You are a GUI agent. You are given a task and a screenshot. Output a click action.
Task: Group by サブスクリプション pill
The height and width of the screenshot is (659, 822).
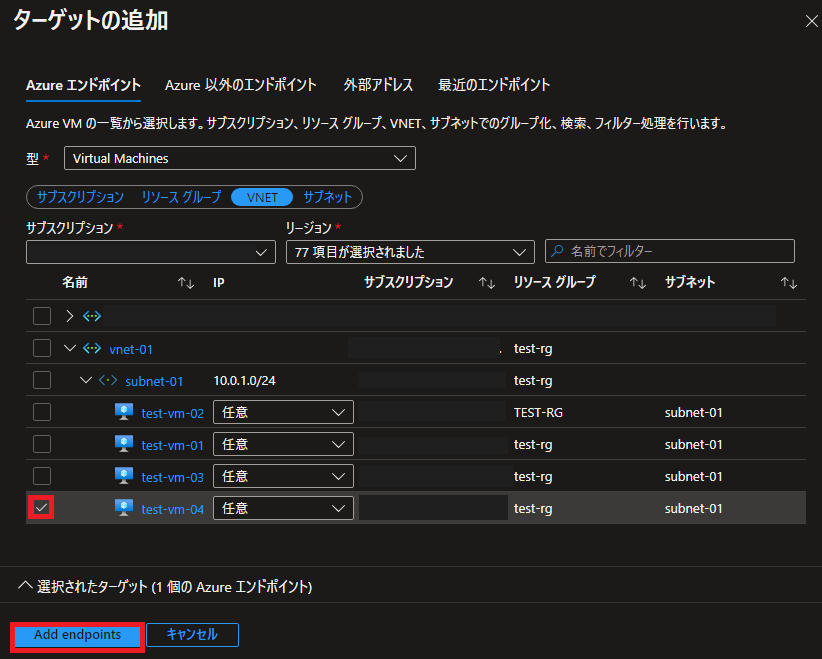(x=80, y=197)
